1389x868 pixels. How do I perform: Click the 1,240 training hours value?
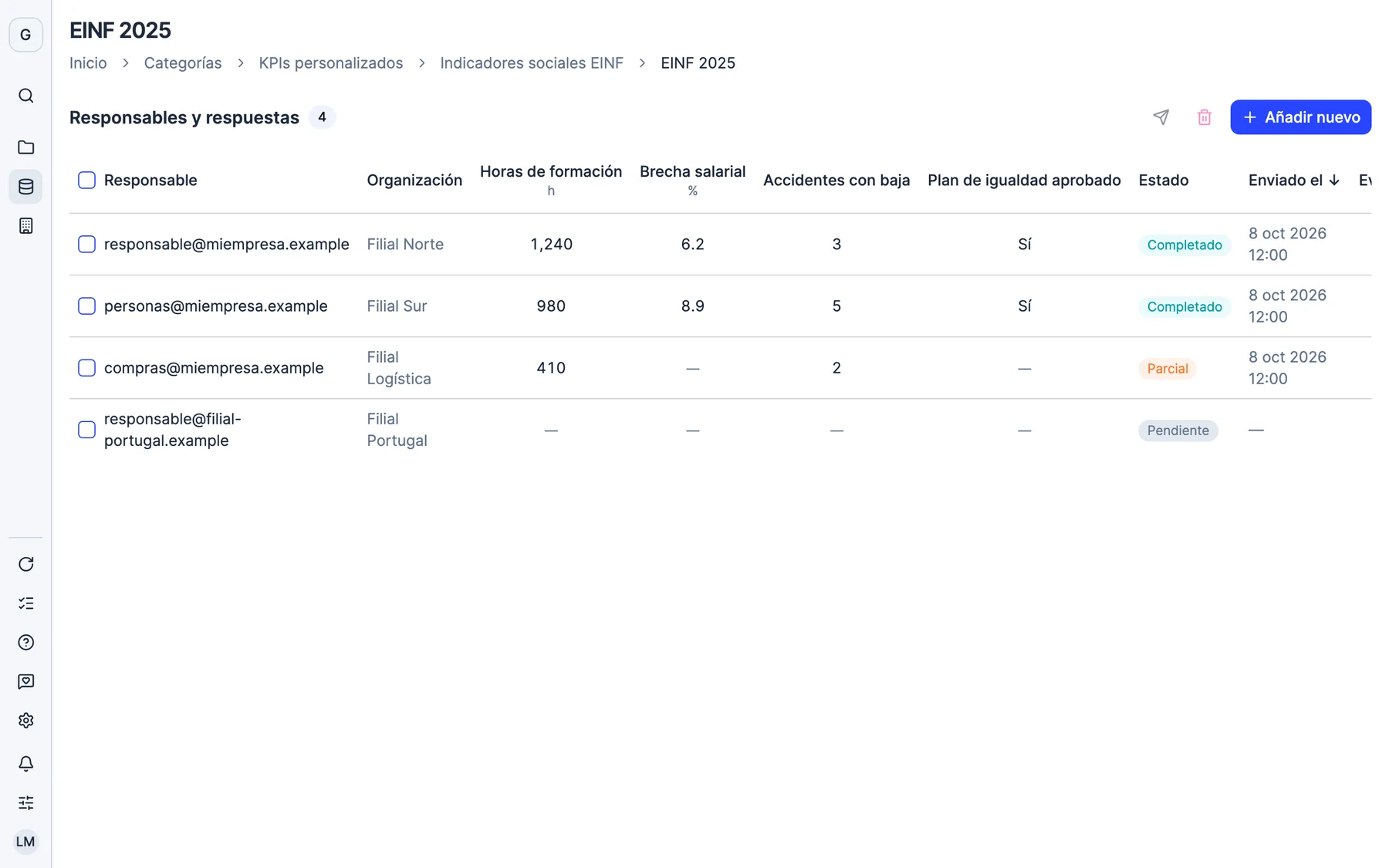point(551,245)
